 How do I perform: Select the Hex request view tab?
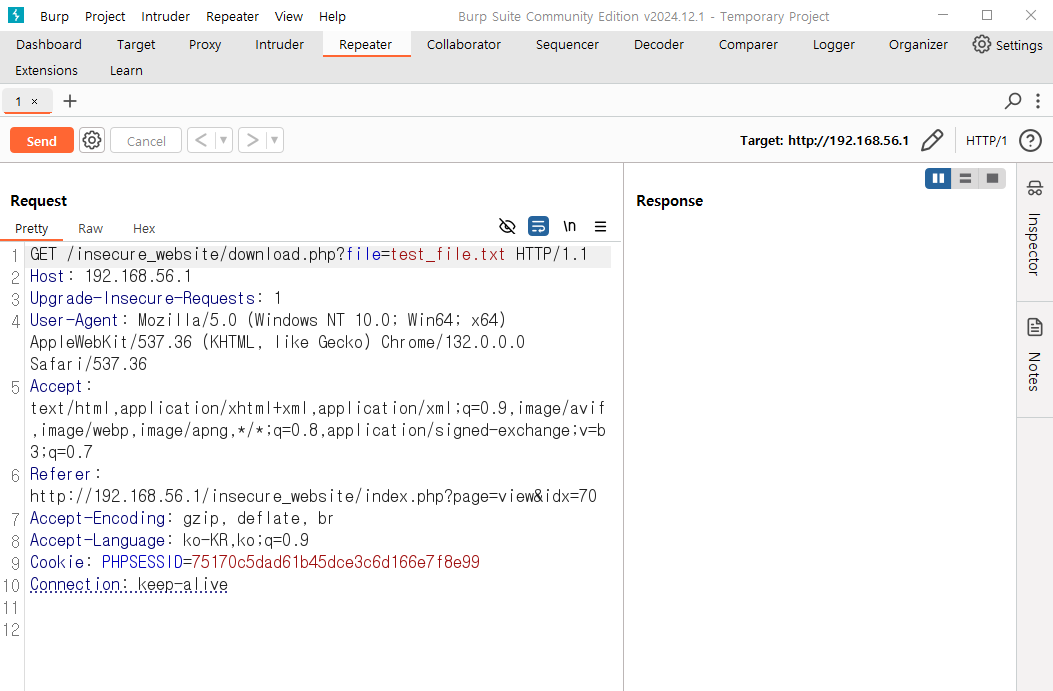pos(144,228)
